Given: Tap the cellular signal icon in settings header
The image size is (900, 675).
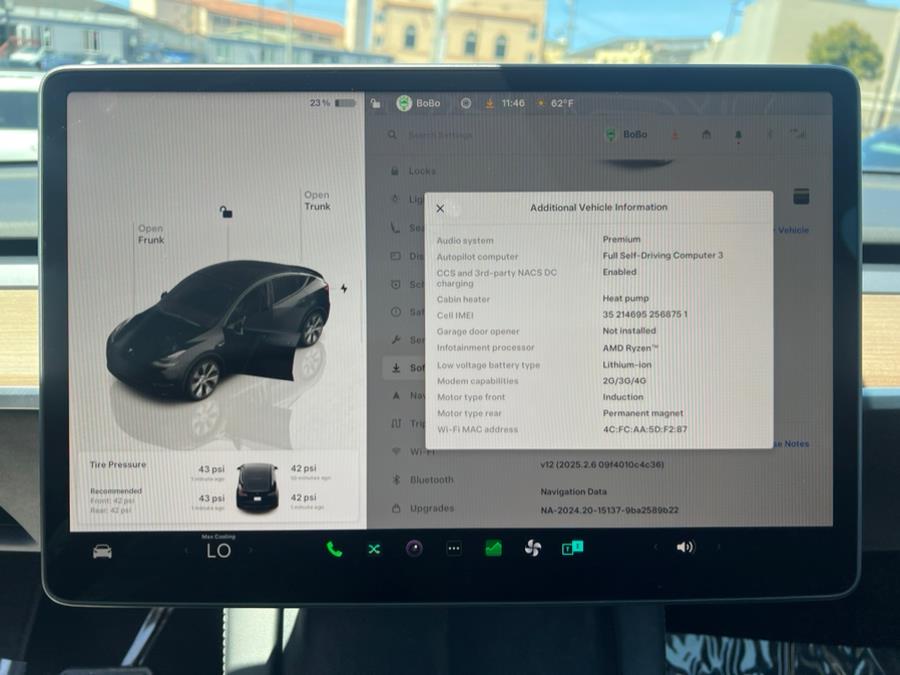Looking at the screenshot, I should tap(798, 134).
